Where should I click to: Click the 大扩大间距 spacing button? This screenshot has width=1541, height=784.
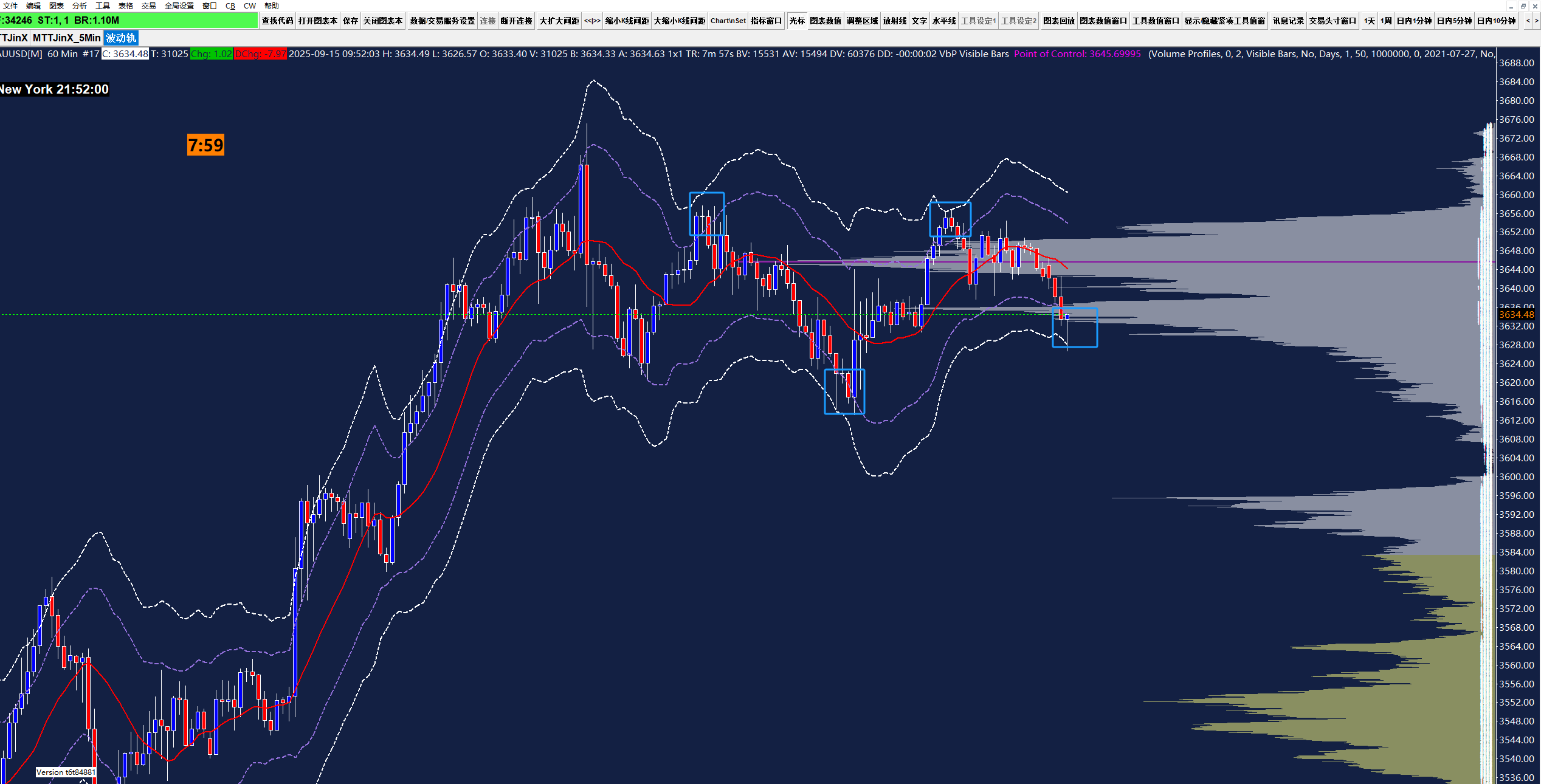[559, 21]
